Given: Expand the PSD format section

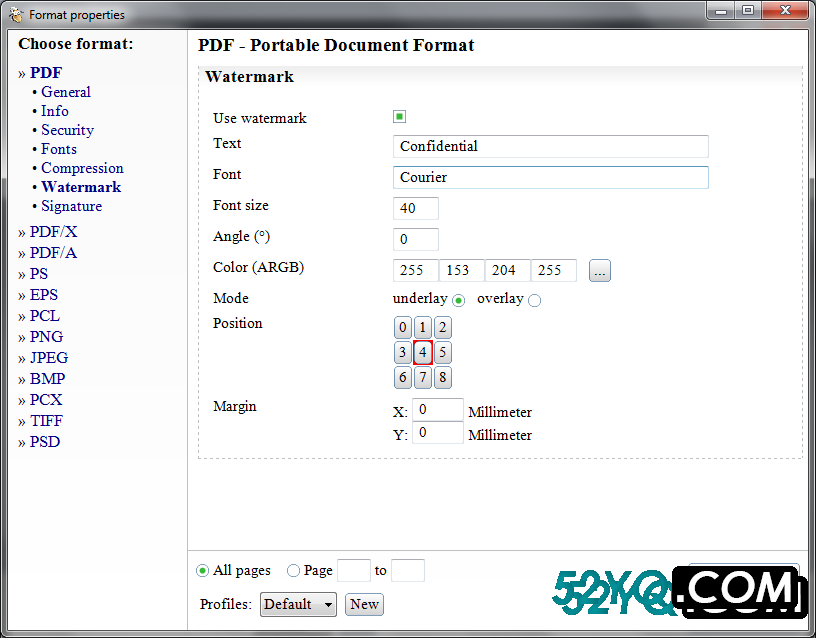Looking at the screenshot, I should pos(45,442).
